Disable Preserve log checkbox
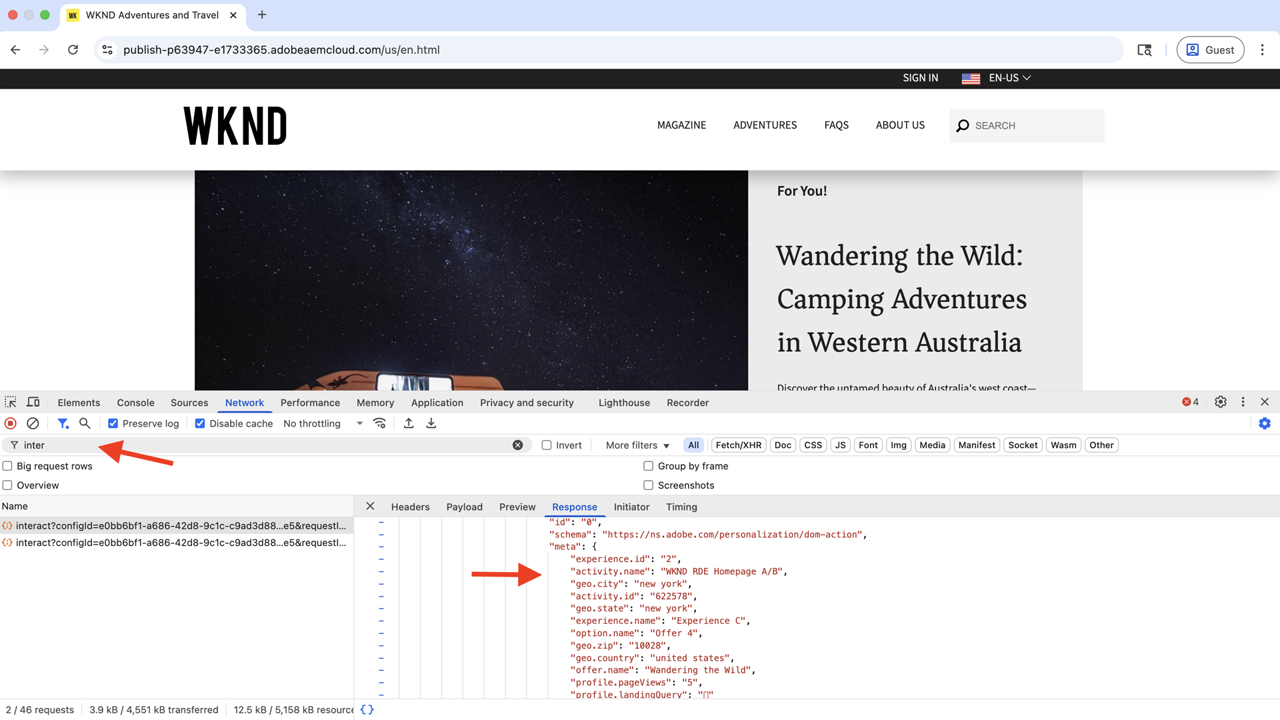Image resolution: width=1280 pixels, height=720 pixels. click(113, 424)
